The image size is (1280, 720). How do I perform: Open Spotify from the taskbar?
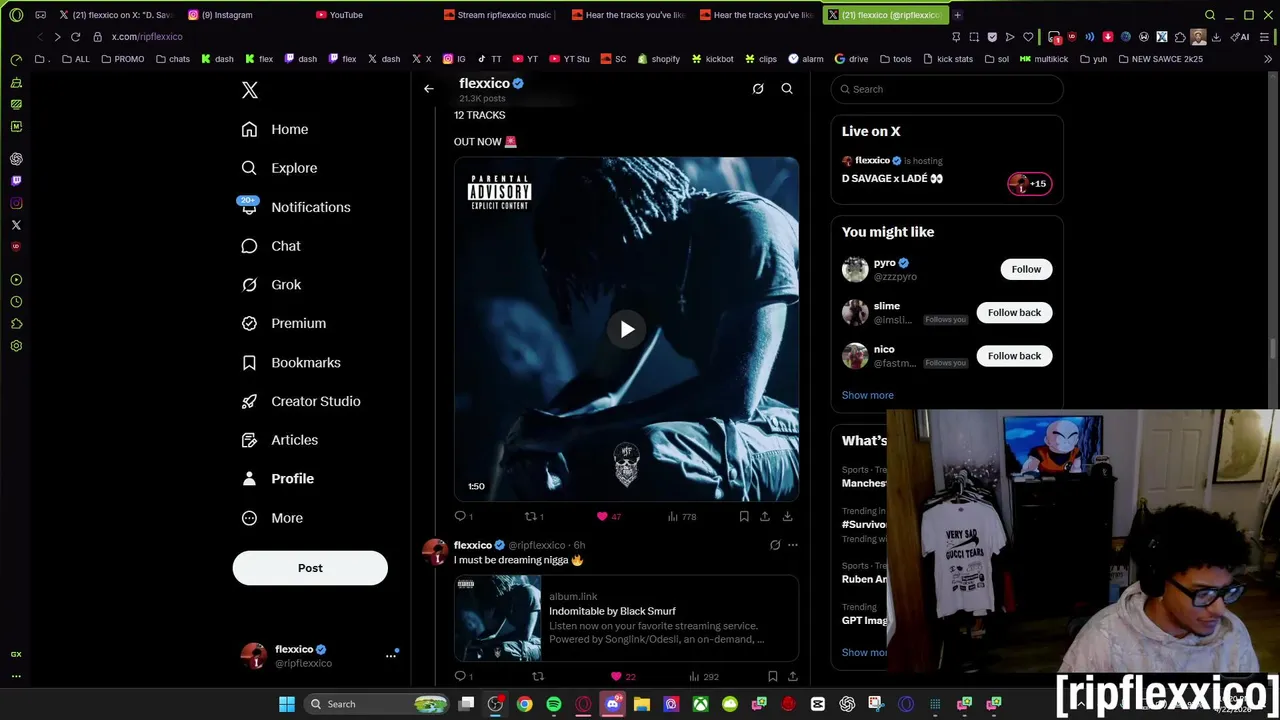pos(554,704)
